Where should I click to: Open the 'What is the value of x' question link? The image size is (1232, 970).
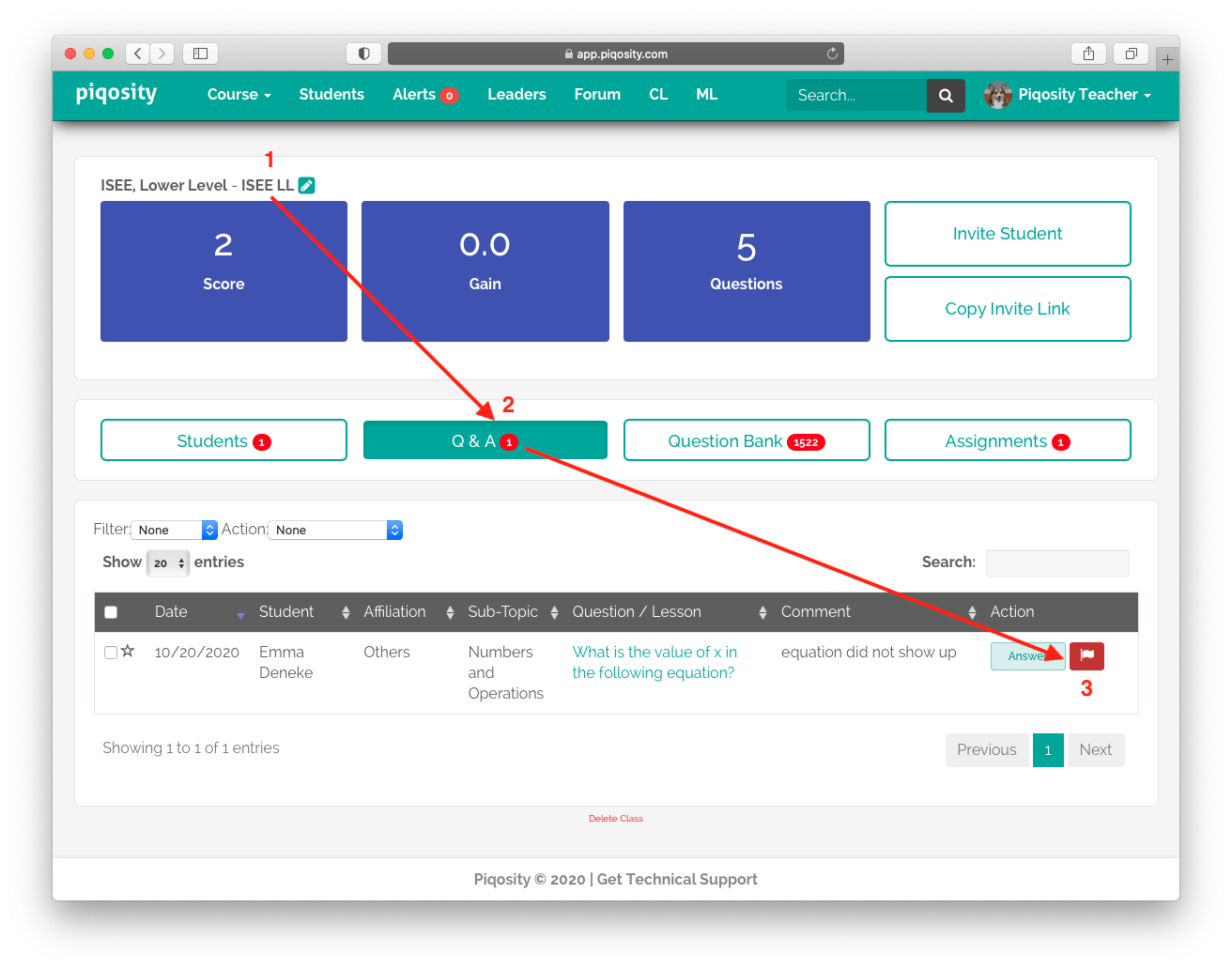pos(654,662)
